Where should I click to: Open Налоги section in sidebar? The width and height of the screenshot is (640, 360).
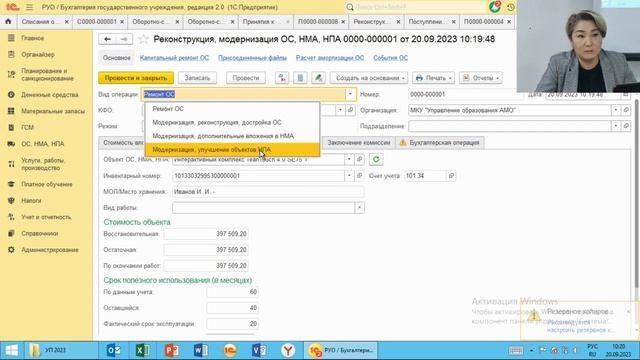tap(31, 200)
